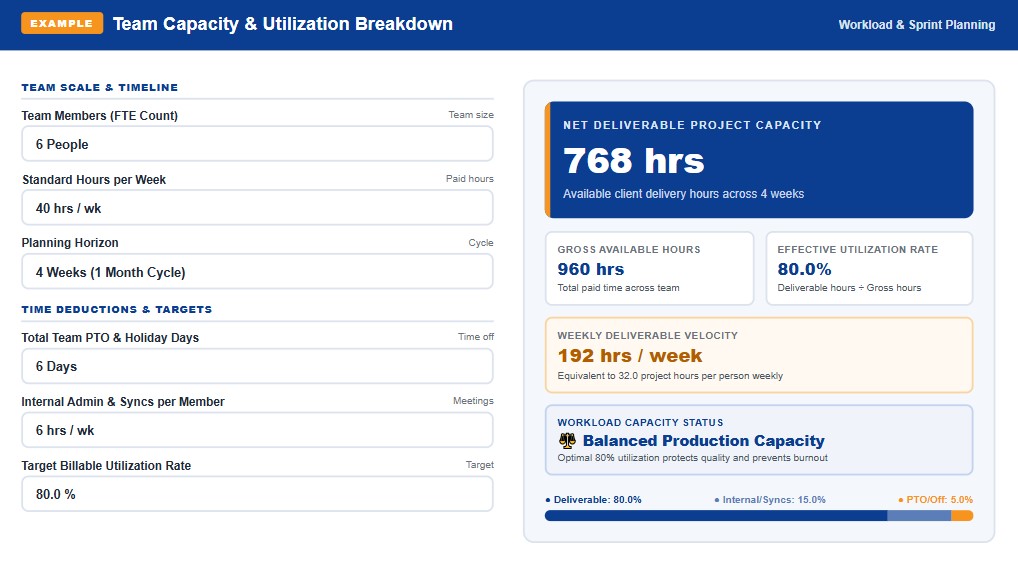The height and width of the screenshot is (567, 1018).
Task: Click the balance scales icon in capacity status
Action: coord(567,440)
